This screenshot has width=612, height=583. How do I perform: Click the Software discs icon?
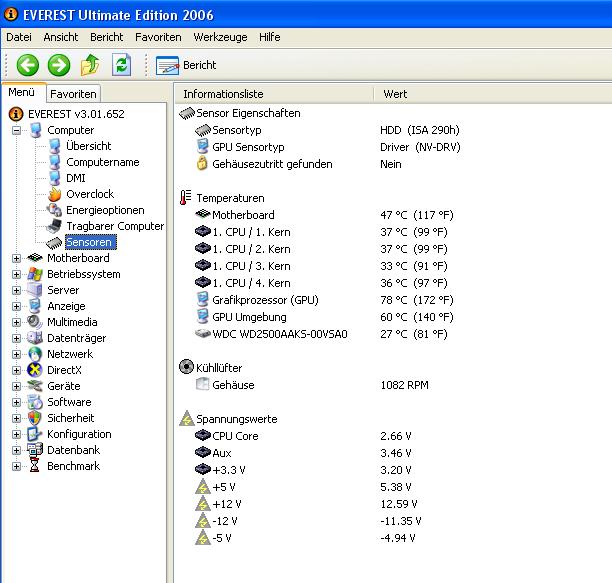[x=35, y=402]
